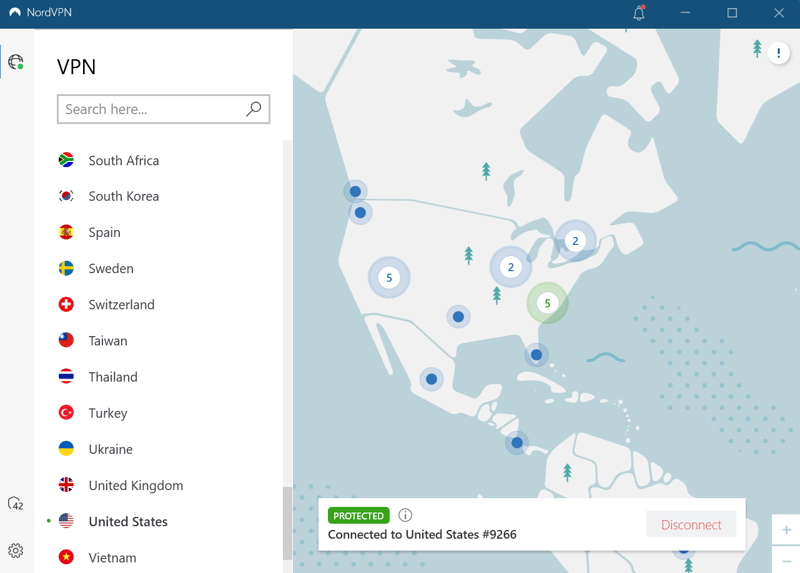Click the Disconnect button
Screen dimensions: 800x573
[691, 525]
